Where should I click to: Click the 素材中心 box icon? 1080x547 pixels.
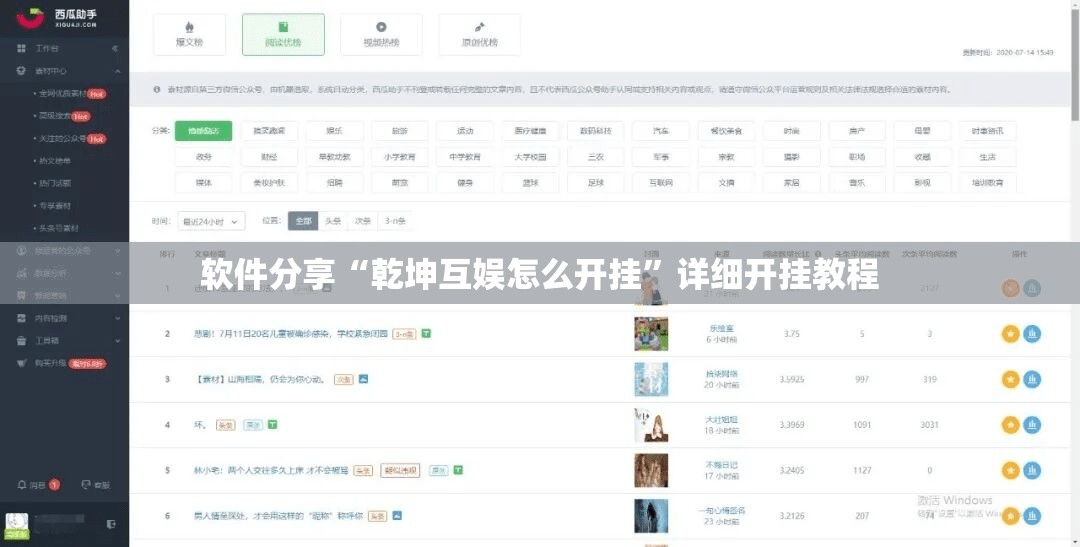(21, 71)
